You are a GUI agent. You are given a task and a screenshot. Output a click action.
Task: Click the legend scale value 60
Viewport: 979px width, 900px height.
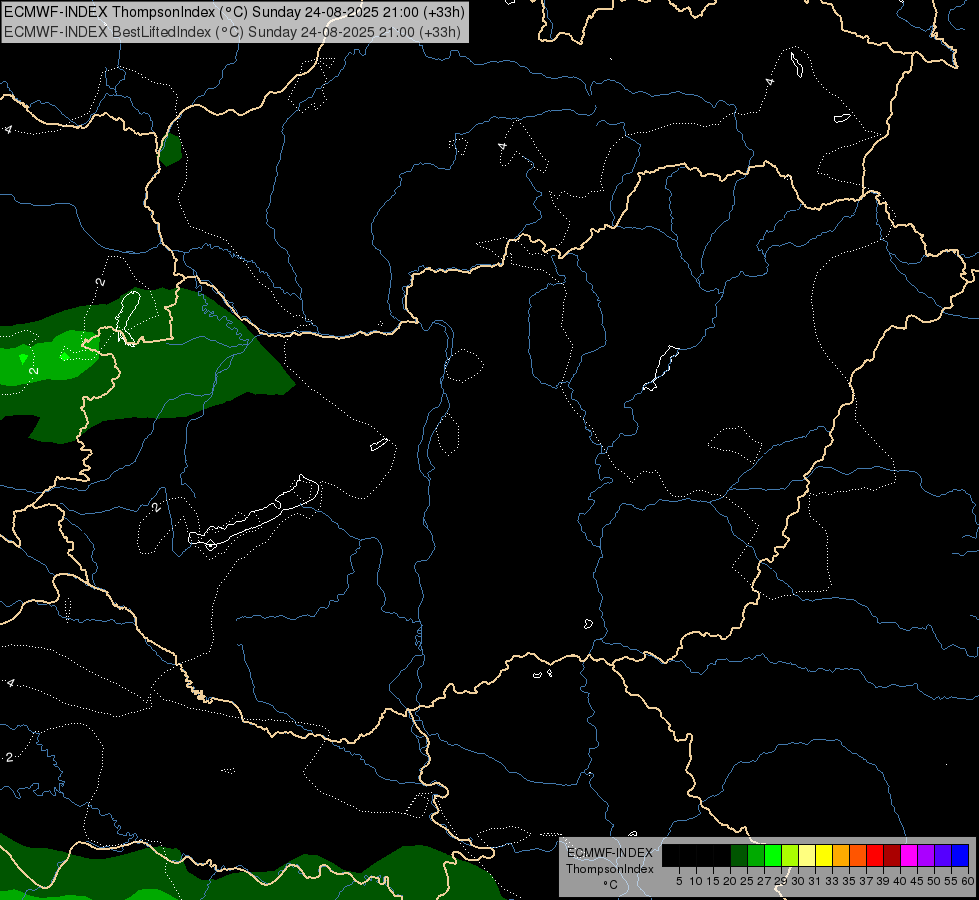tap(968, 881)
